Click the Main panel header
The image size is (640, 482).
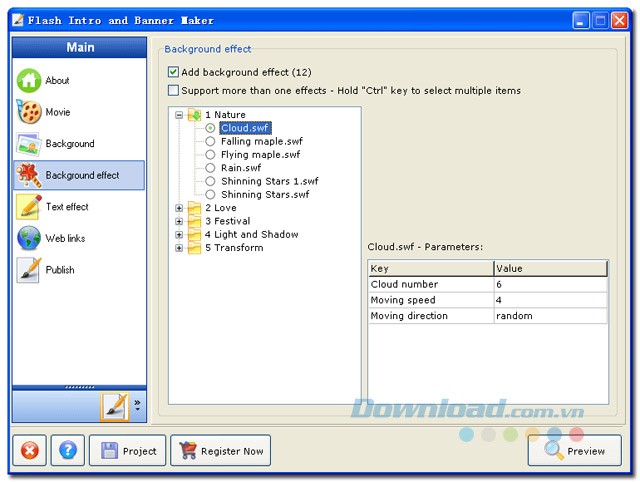click(x=79, y=47)
